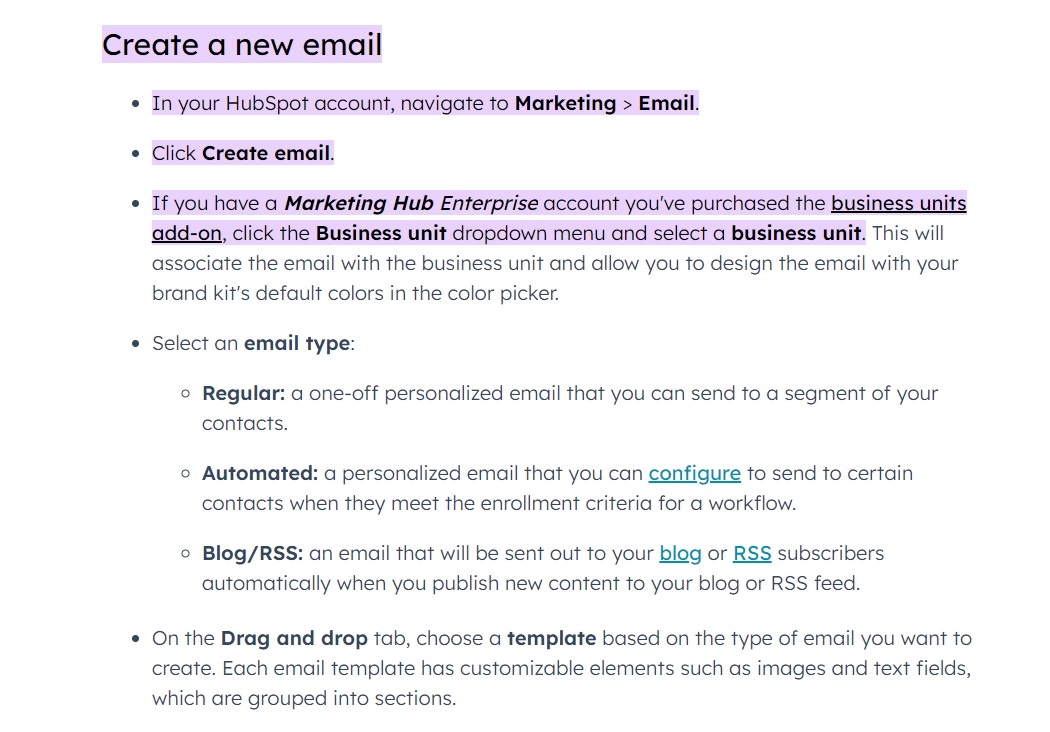Click the bullet before Select an email type
The width and height of the screenshot is (1050, 732).
136,344
